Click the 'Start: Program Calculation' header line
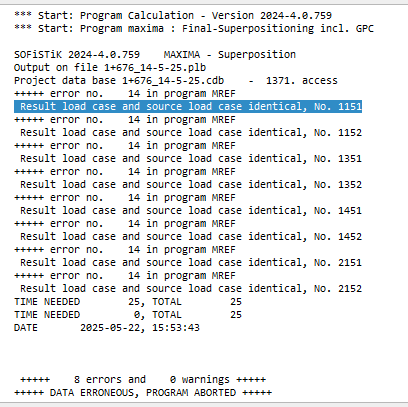The image size is (408, 407). (x=173, y=15)
